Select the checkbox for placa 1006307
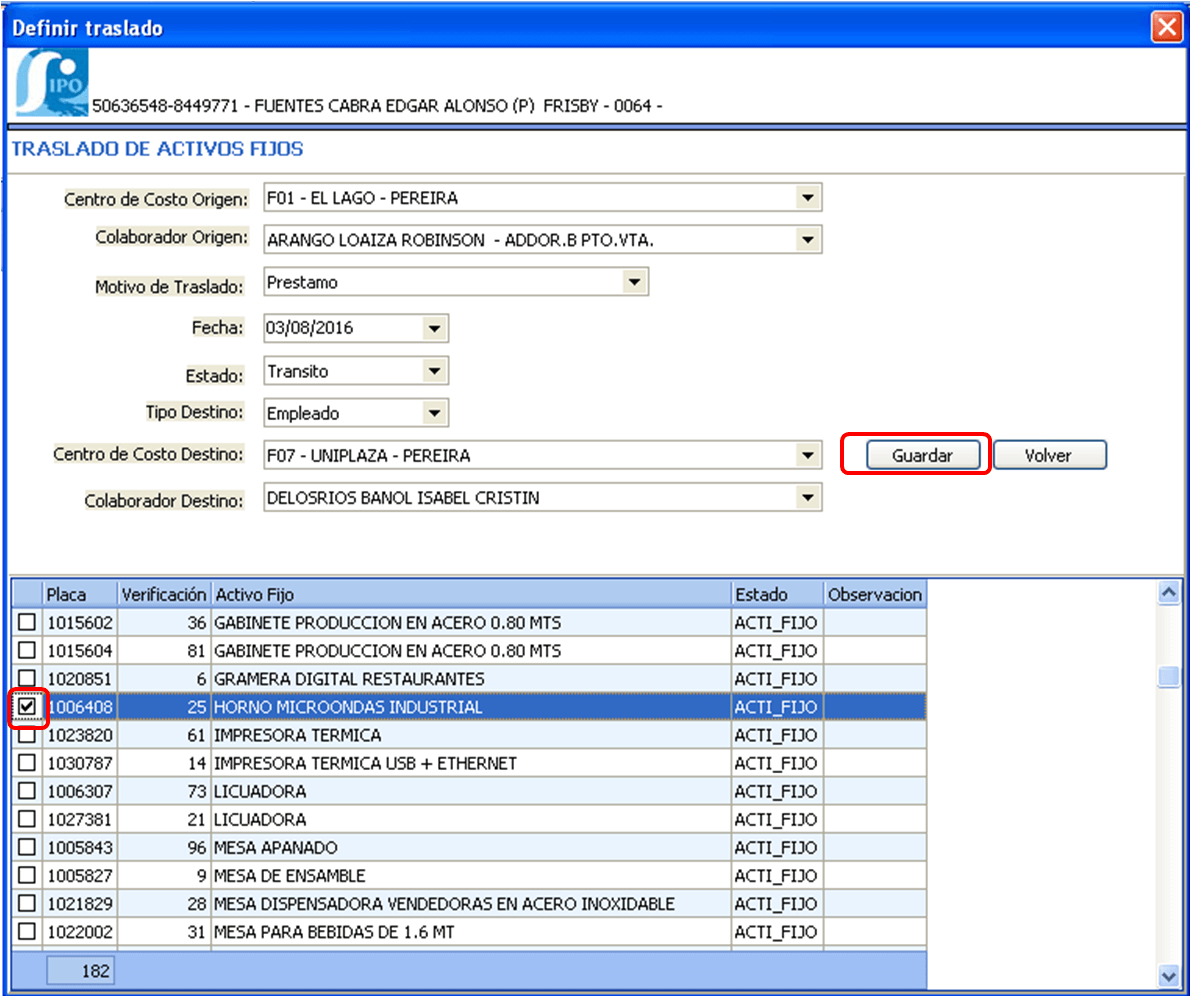Screen dimensions: 1191x997 tap(27, 791)
